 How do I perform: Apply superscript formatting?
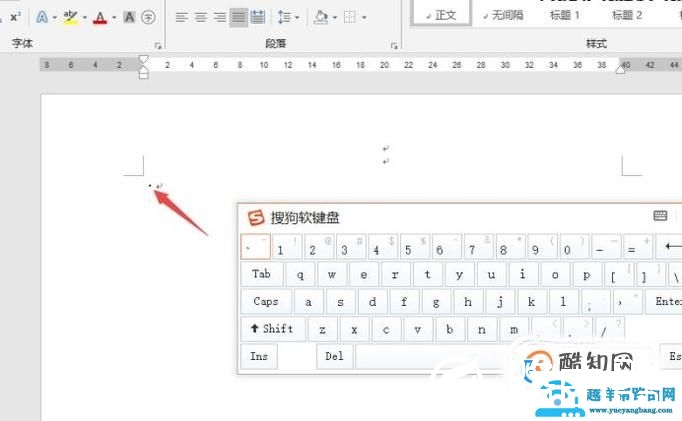point(15,17)
